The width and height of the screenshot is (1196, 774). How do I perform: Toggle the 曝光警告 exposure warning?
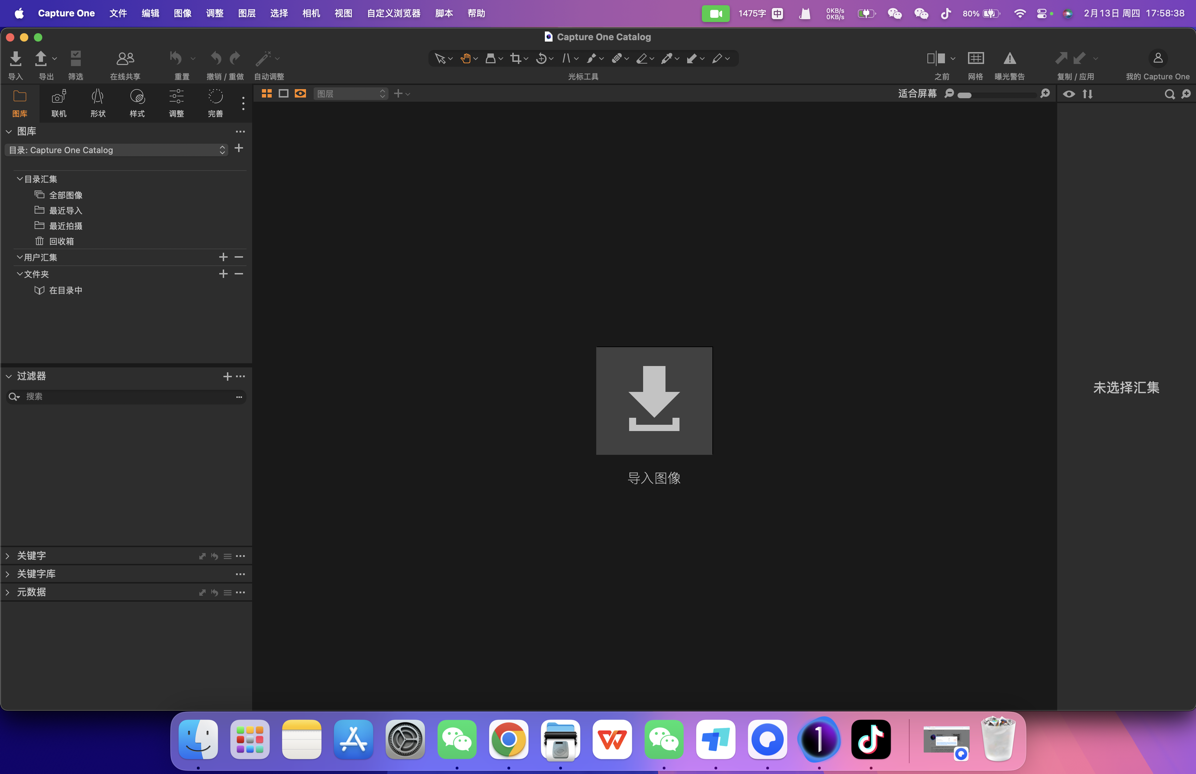(x=1009, y=58)
